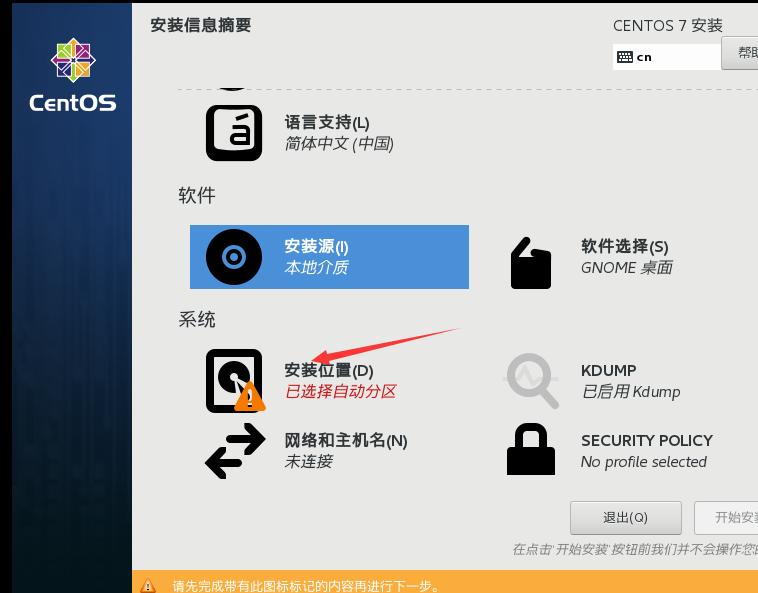Click the keyboard layout icon beside cn
The height and width of the screenshot is (593, 758).
tap(625, 57)
